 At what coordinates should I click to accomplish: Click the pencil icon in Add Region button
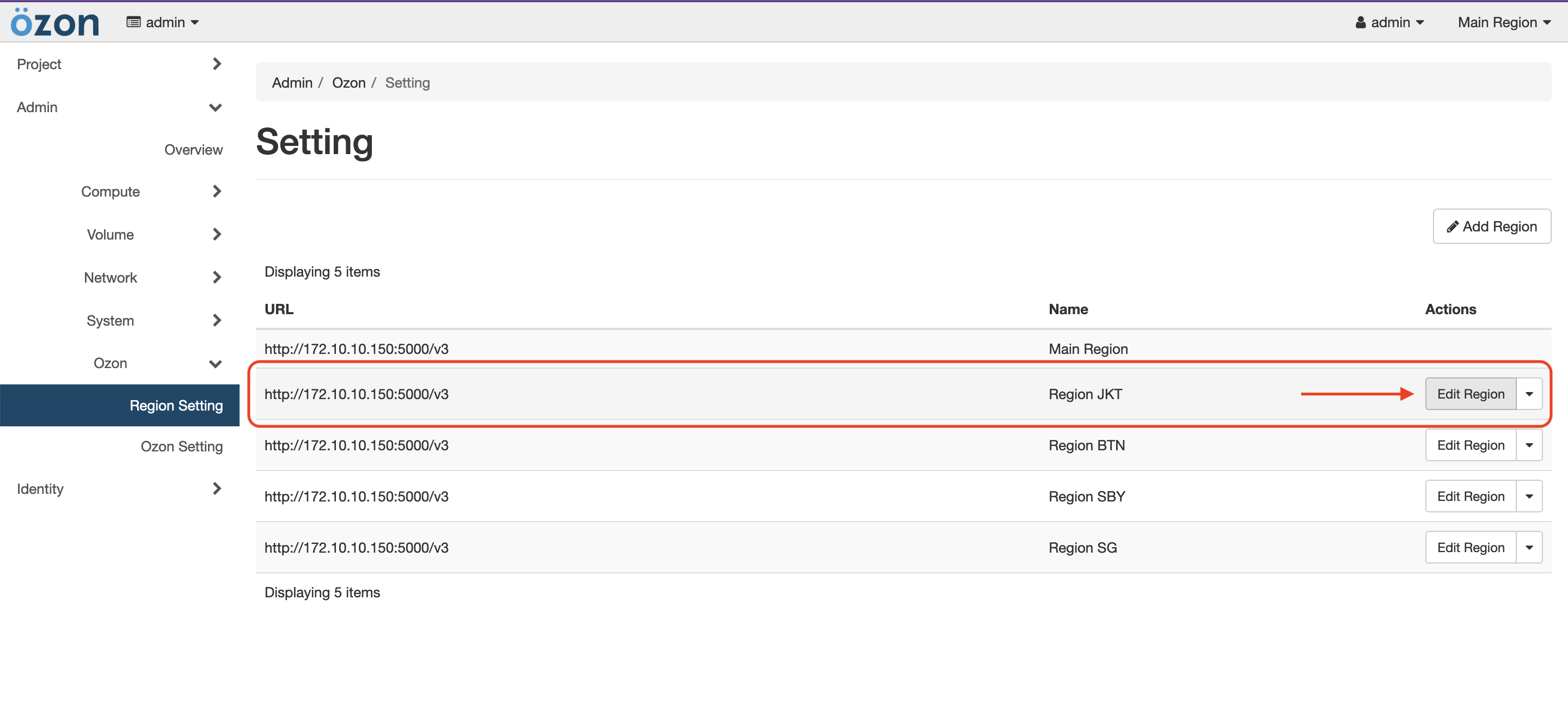click(1455, 226)
